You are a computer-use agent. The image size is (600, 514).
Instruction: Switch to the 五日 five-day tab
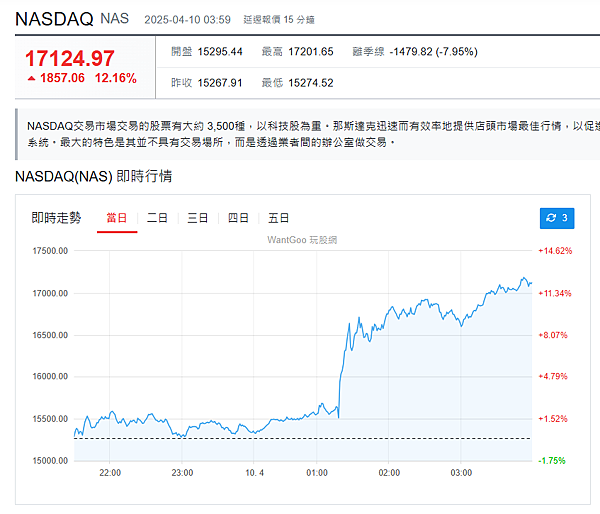click(278, 218)
